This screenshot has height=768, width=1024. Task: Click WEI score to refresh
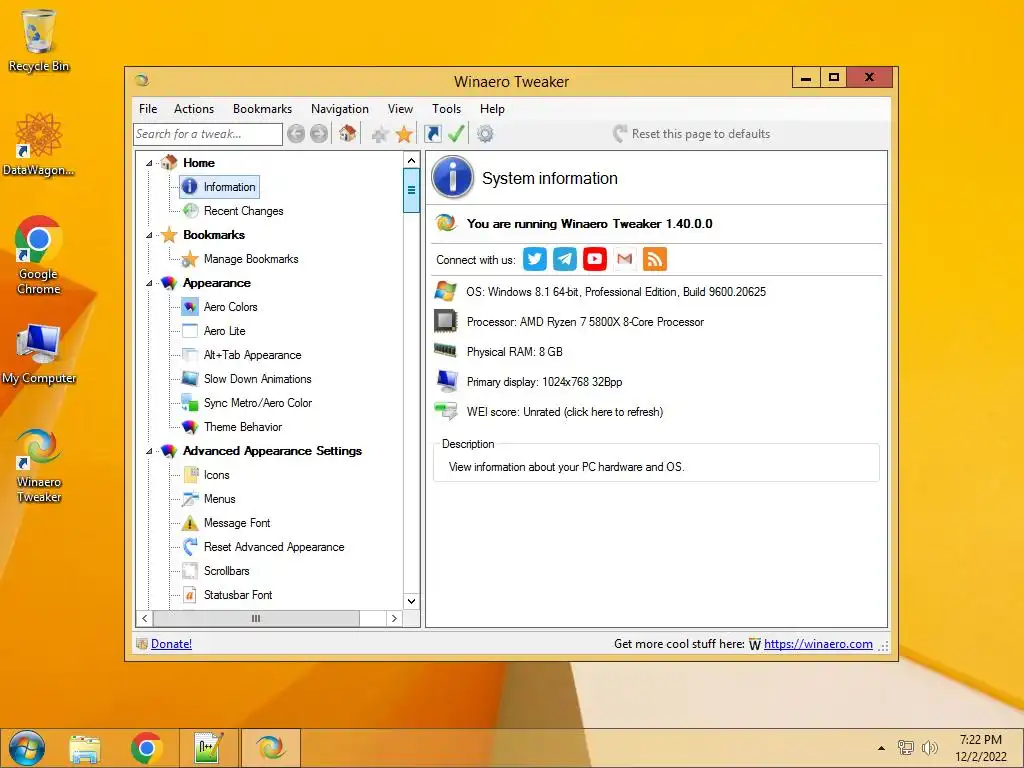point(565,412)
